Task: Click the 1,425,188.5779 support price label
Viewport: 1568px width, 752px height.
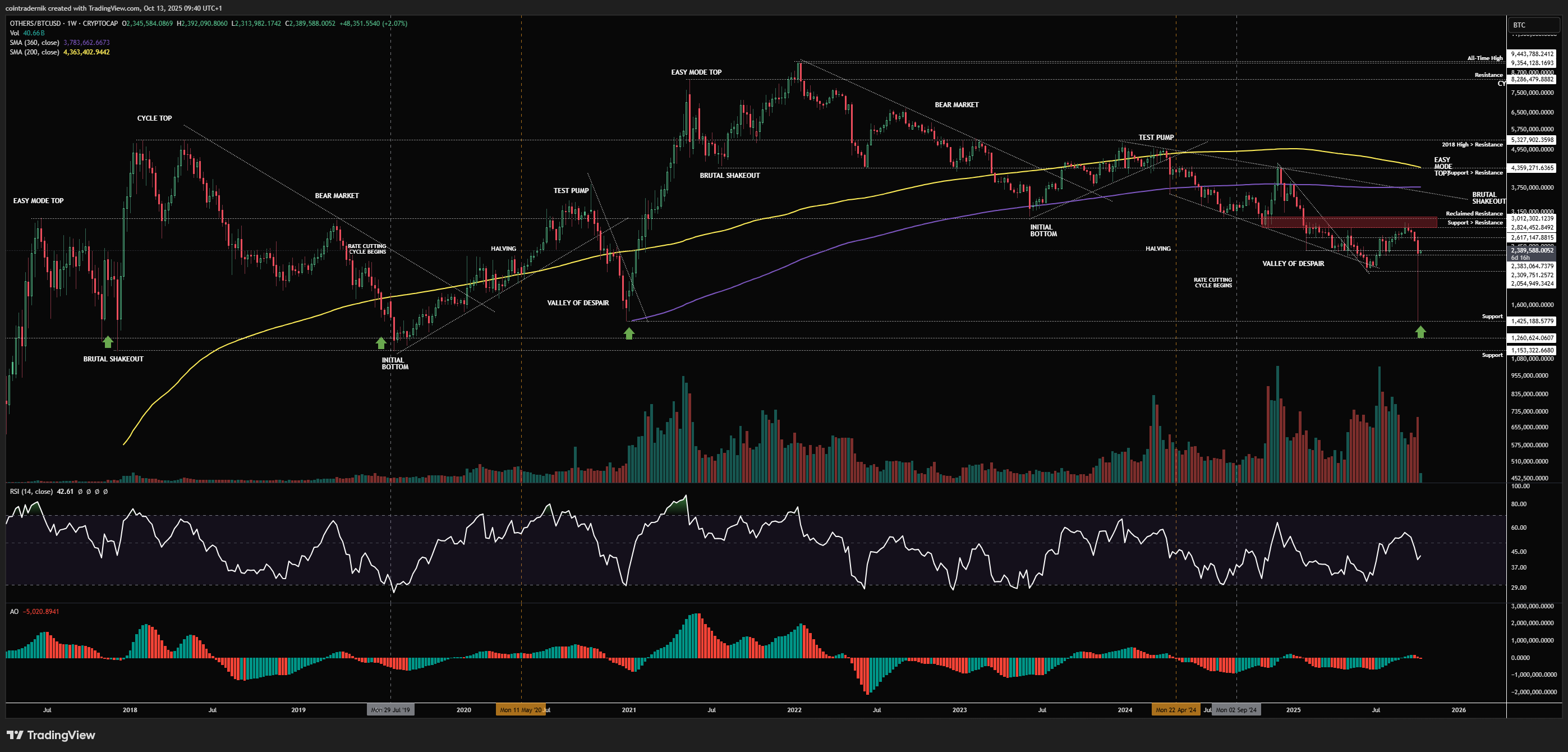Action: click(1532, 321)
